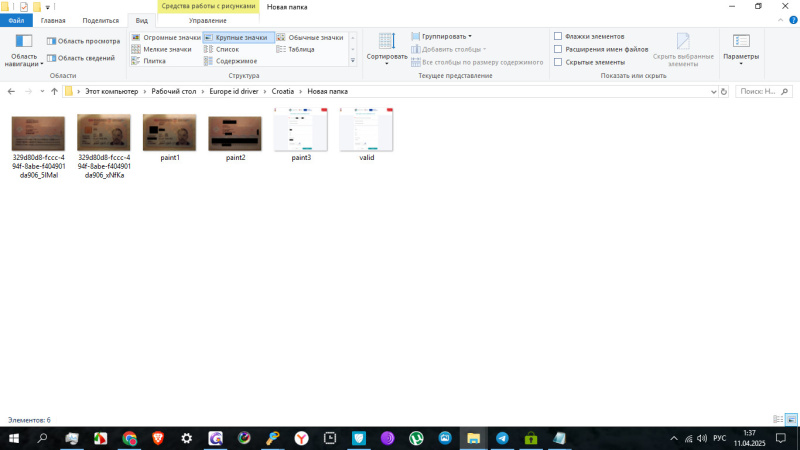This screenshot has height=450, width=800.
Task: Click Скрыть выбранные элементы icon
Action: (x=684, y=47)
